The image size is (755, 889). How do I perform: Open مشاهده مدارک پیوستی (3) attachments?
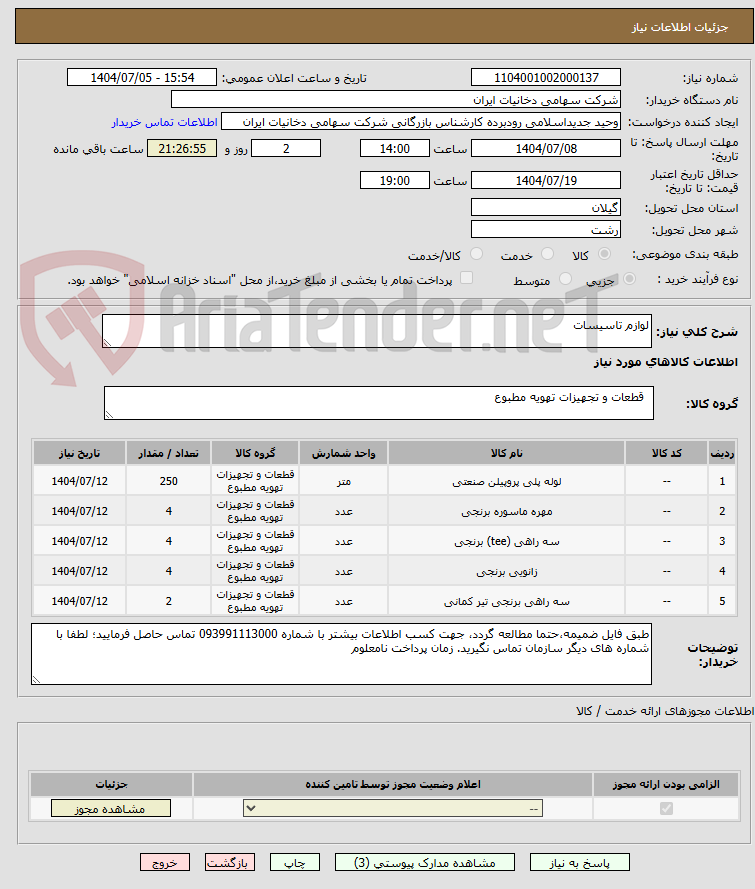425,862
